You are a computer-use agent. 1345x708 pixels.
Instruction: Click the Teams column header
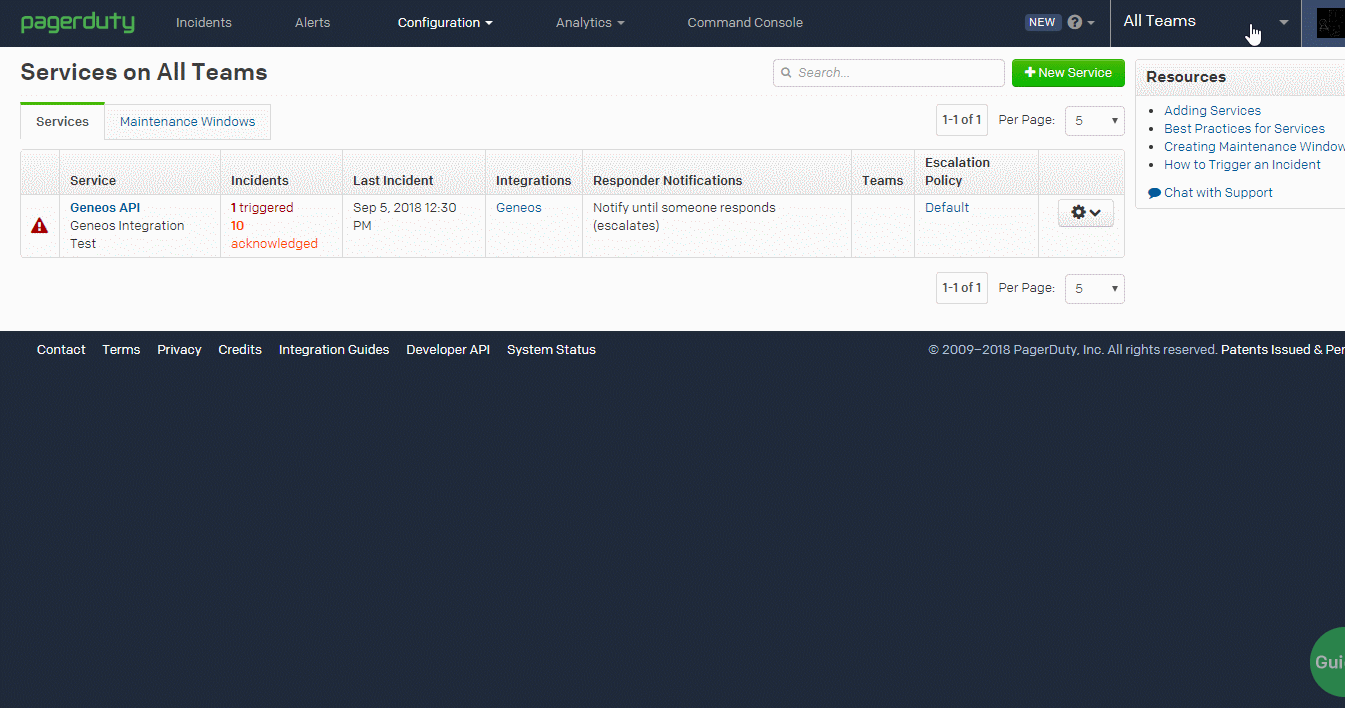(883, 181)
